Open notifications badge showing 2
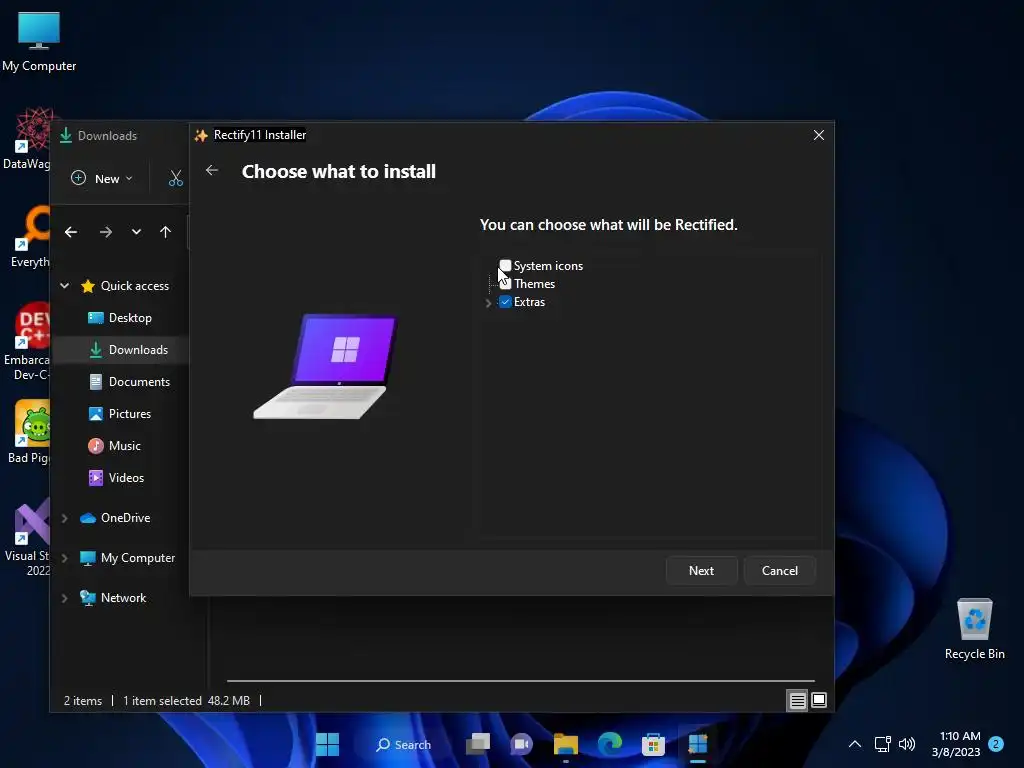This screenshot has height=768, width=1024. 996,744
